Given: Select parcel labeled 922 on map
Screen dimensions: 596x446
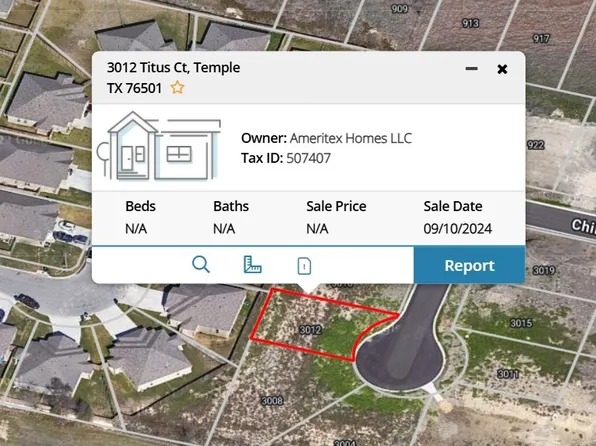Looking at the screenshot, I should (536, 145).
